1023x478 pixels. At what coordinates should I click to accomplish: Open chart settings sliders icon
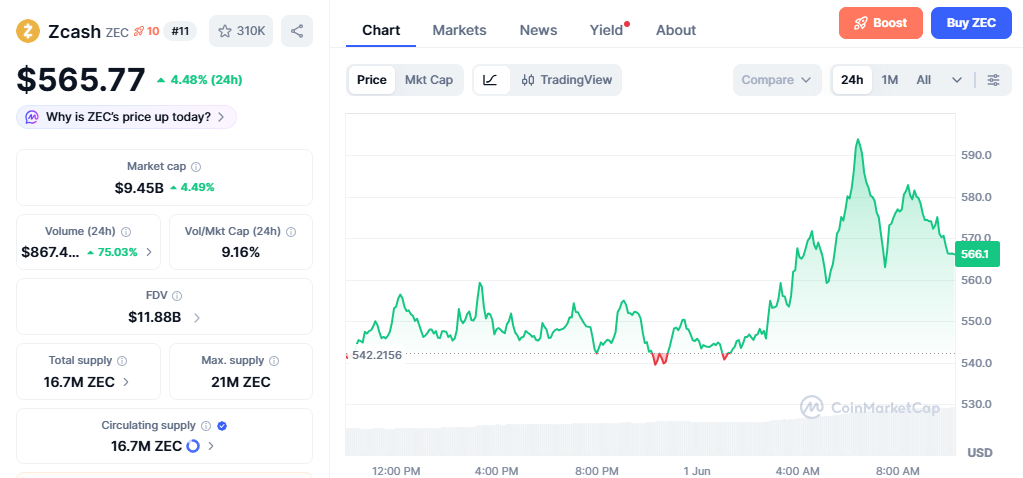(x=994, y=80)
